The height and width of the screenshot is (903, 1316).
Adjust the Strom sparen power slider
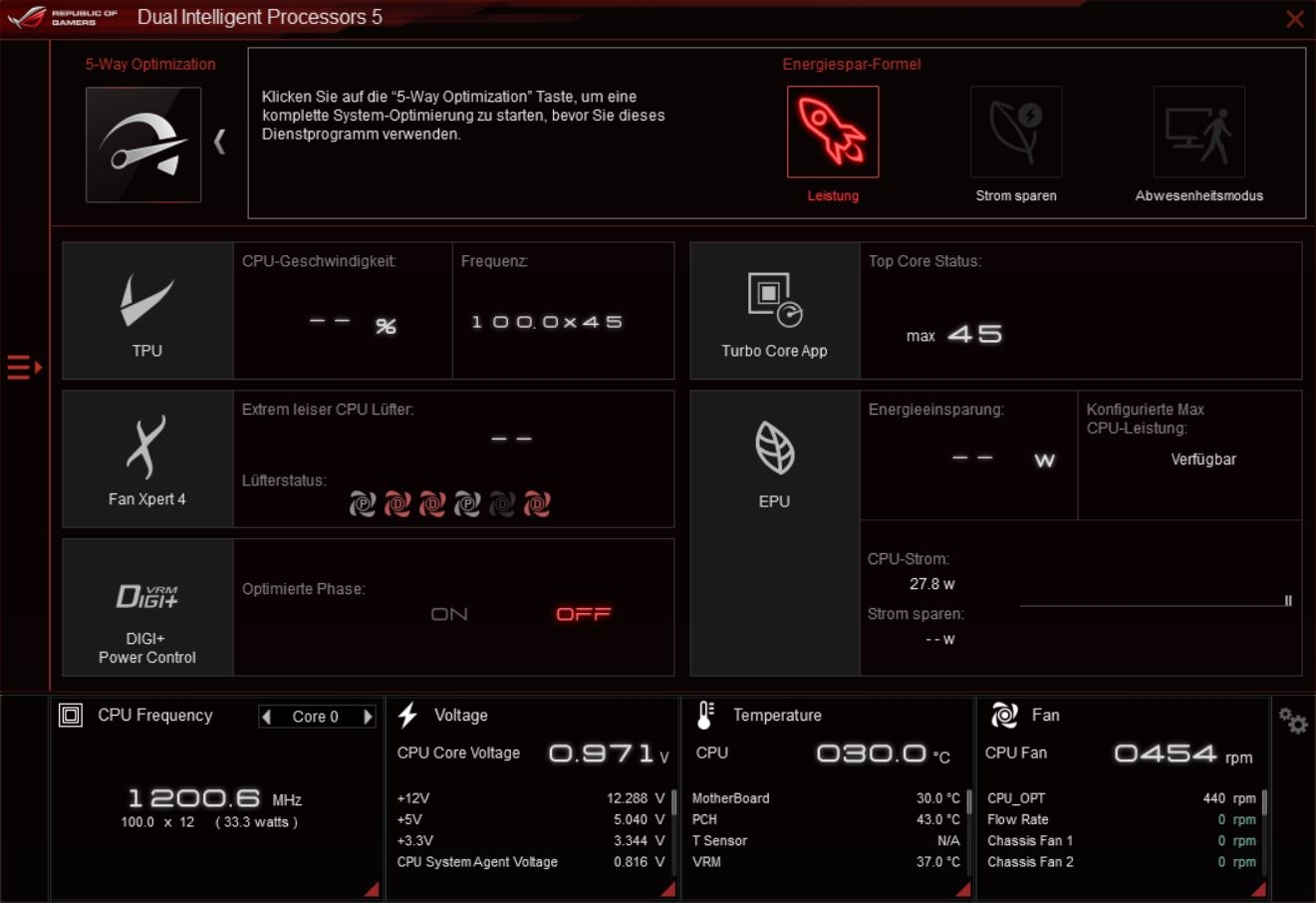point(1288,601)
